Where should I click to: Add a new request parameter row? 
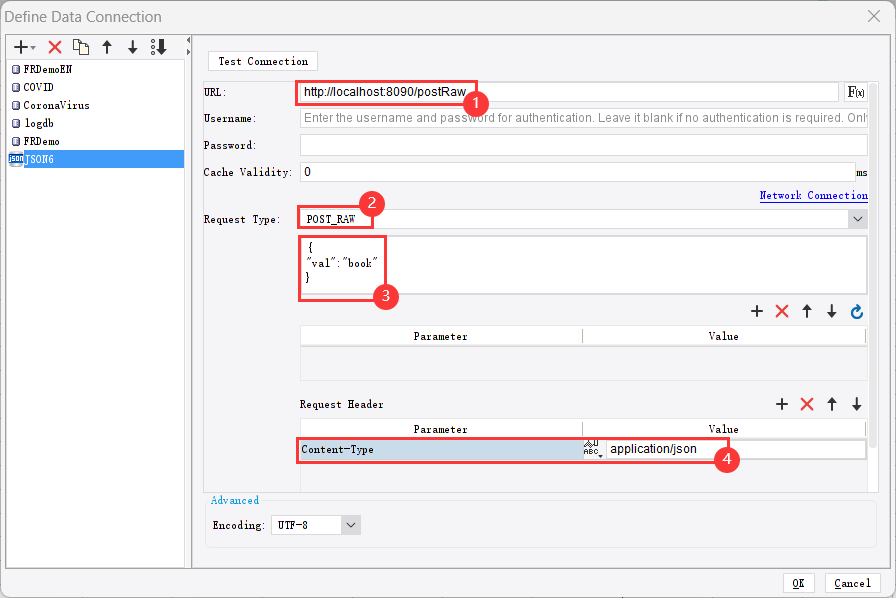pos(757,311)
